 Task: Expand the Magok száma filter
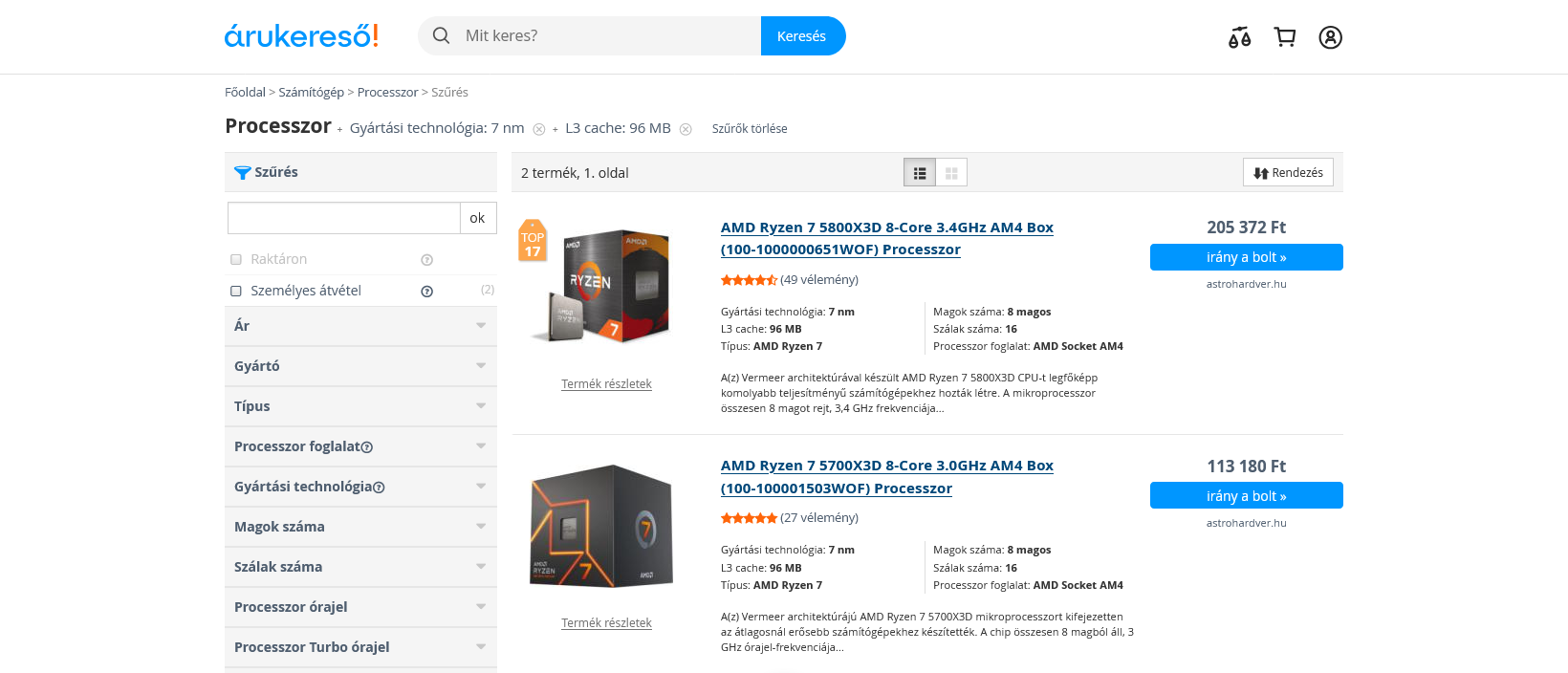click(360, 527)
